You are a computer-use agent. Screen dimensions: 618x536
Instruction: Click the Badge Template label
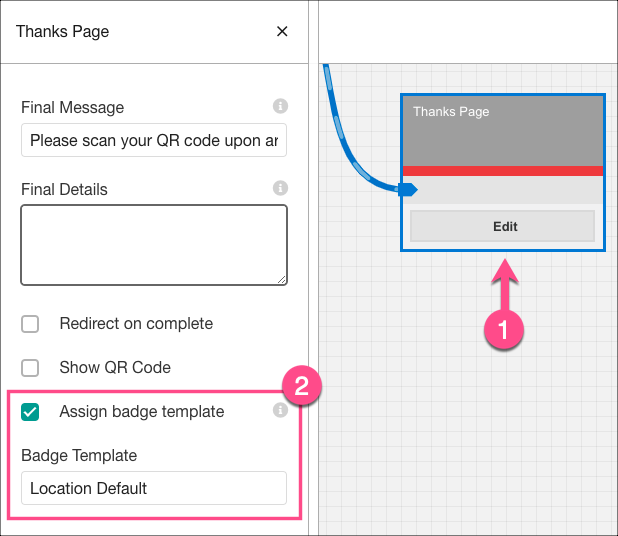tap(79, 455)
